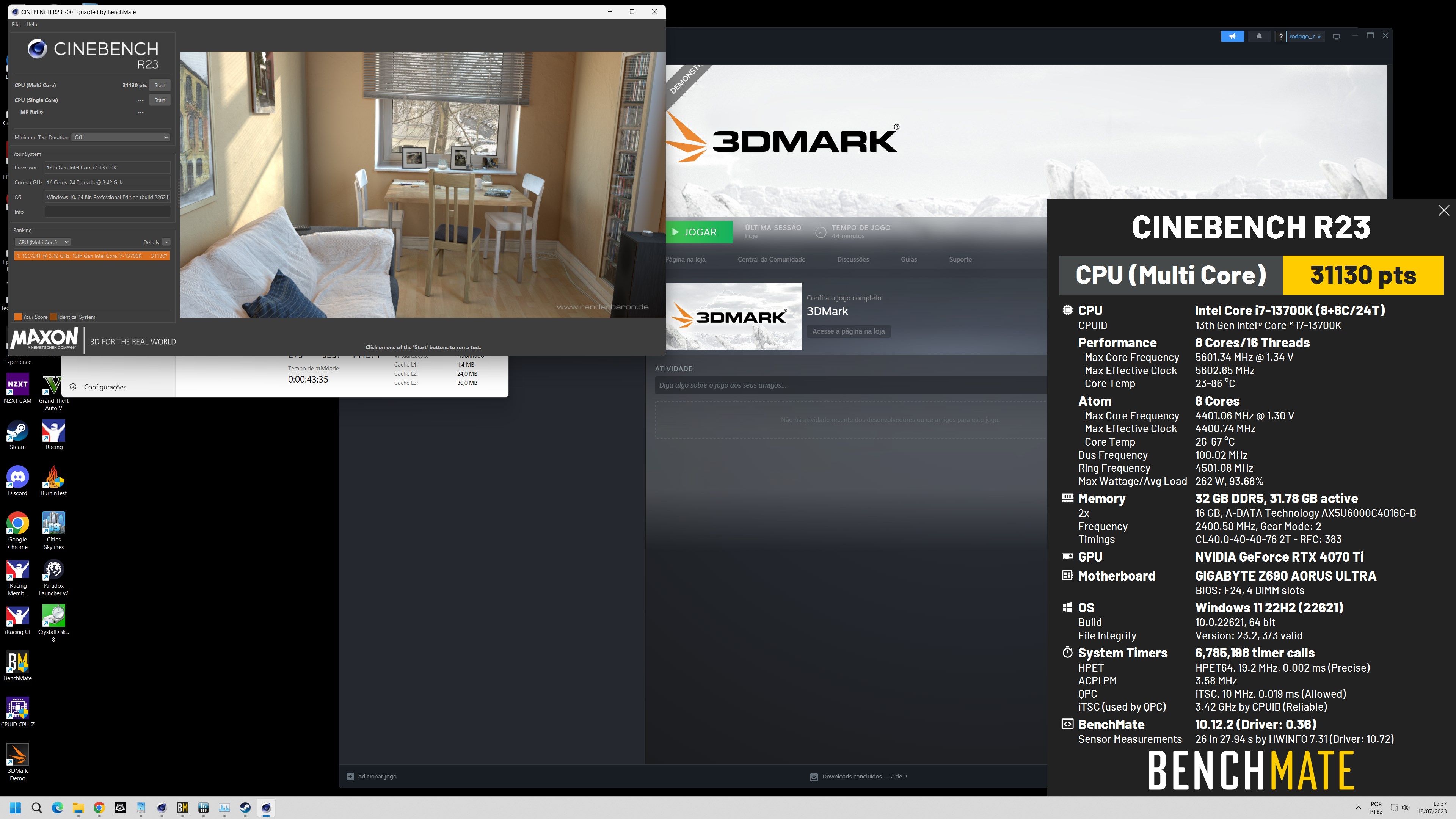
Task: Click the Cinebench rendered room image
Action: click(x=423, y=185)
